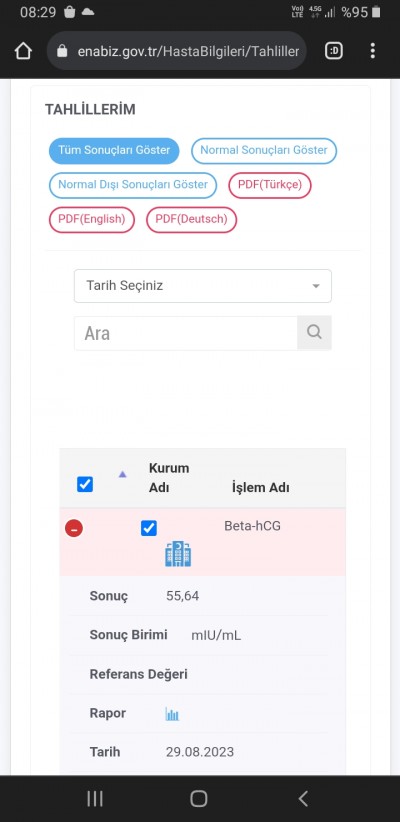Sort table using the header up arrow

pos(123,474)
